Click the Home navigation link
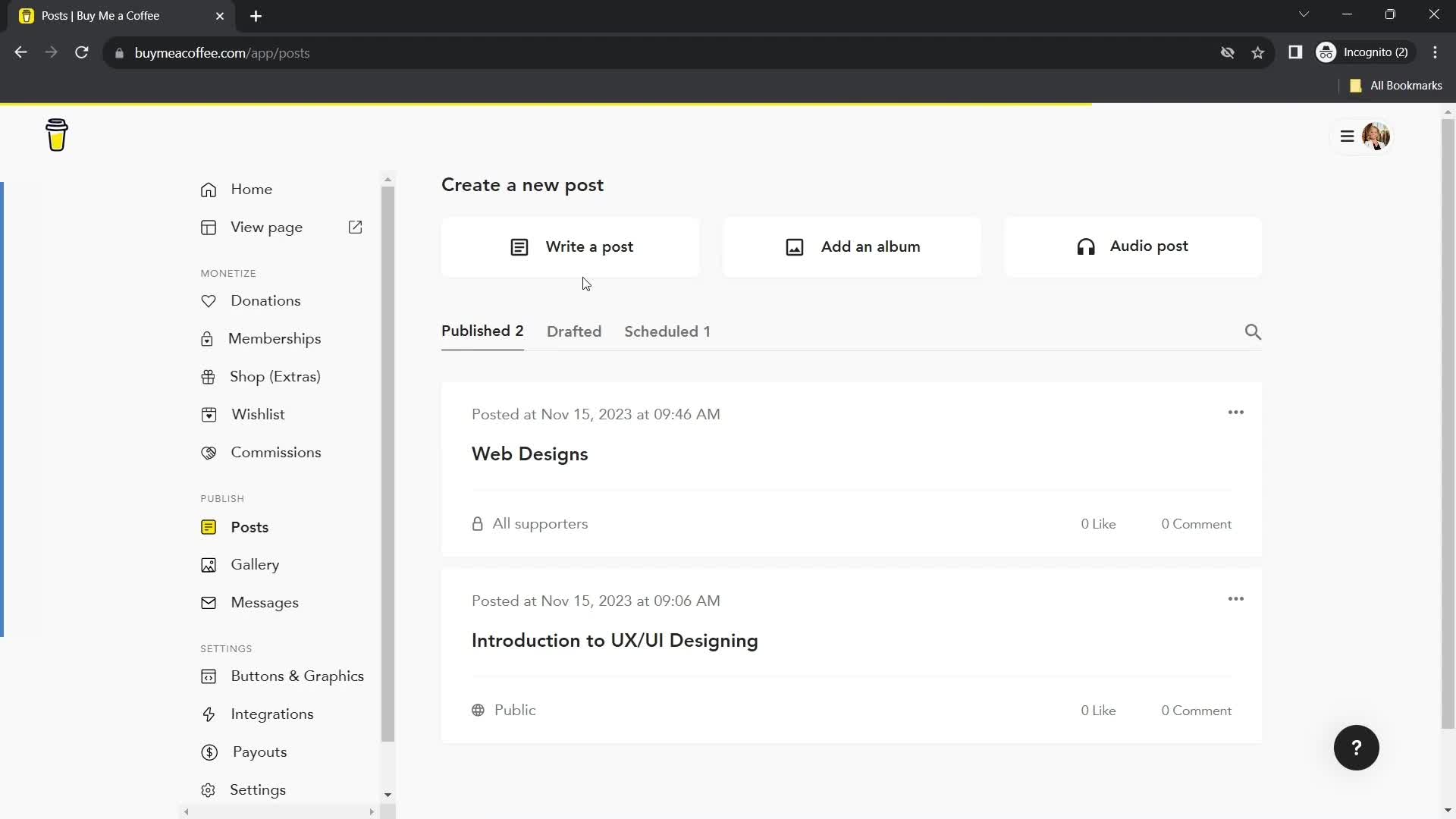The height and width of the screenshot is (819, 1456). point(251,188)
